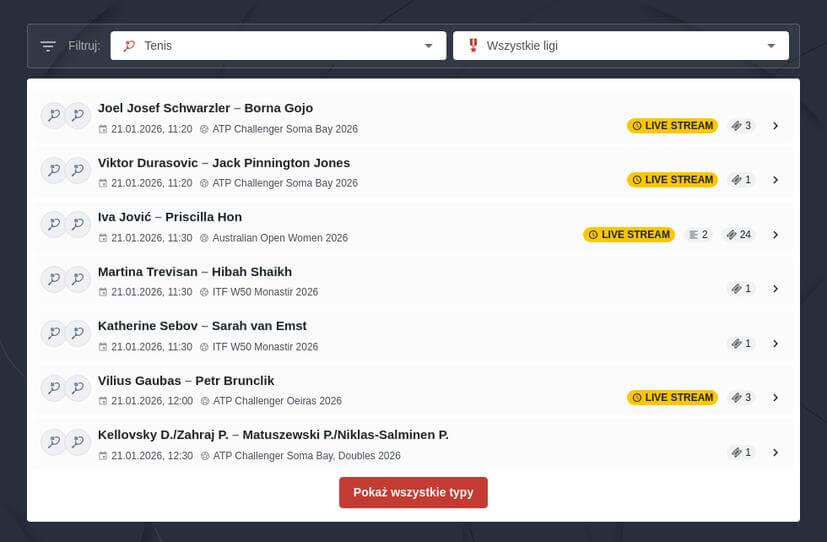Screen dimensions: 827x542
Task: Open the Tenis sport dropdown
Action: pos(278,46)
